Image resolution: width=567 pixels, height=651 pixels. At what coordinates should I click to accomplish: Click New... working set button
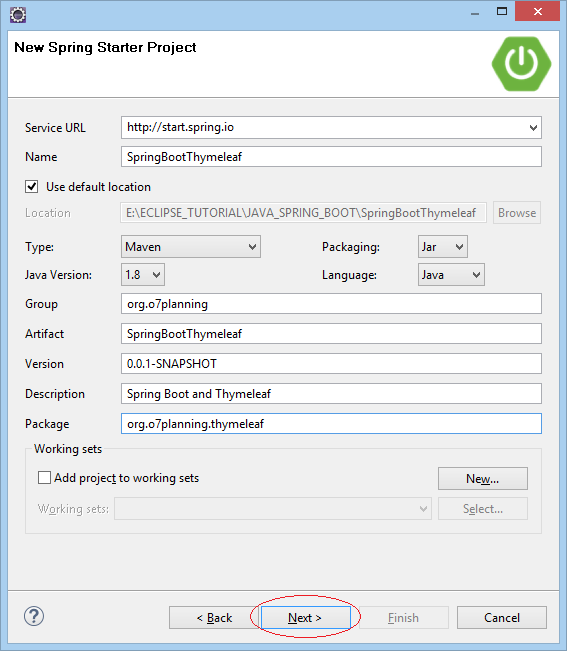point(483,478)
